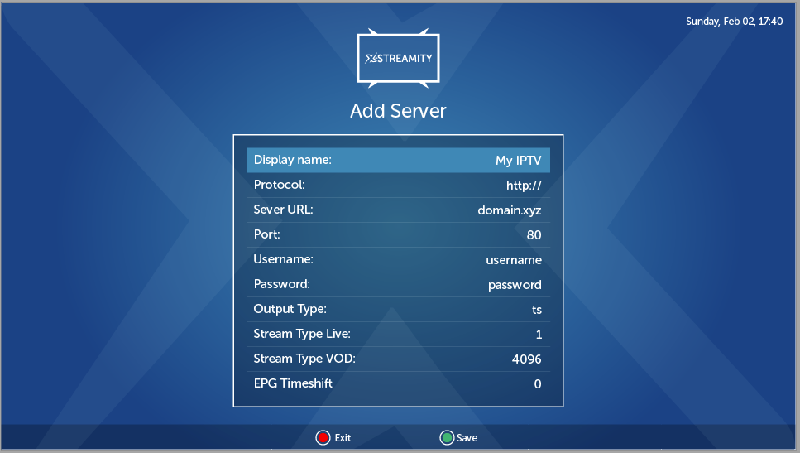800x453 pixels.
Task: Change the ts output type value
Action: click(x=537, y=310)
